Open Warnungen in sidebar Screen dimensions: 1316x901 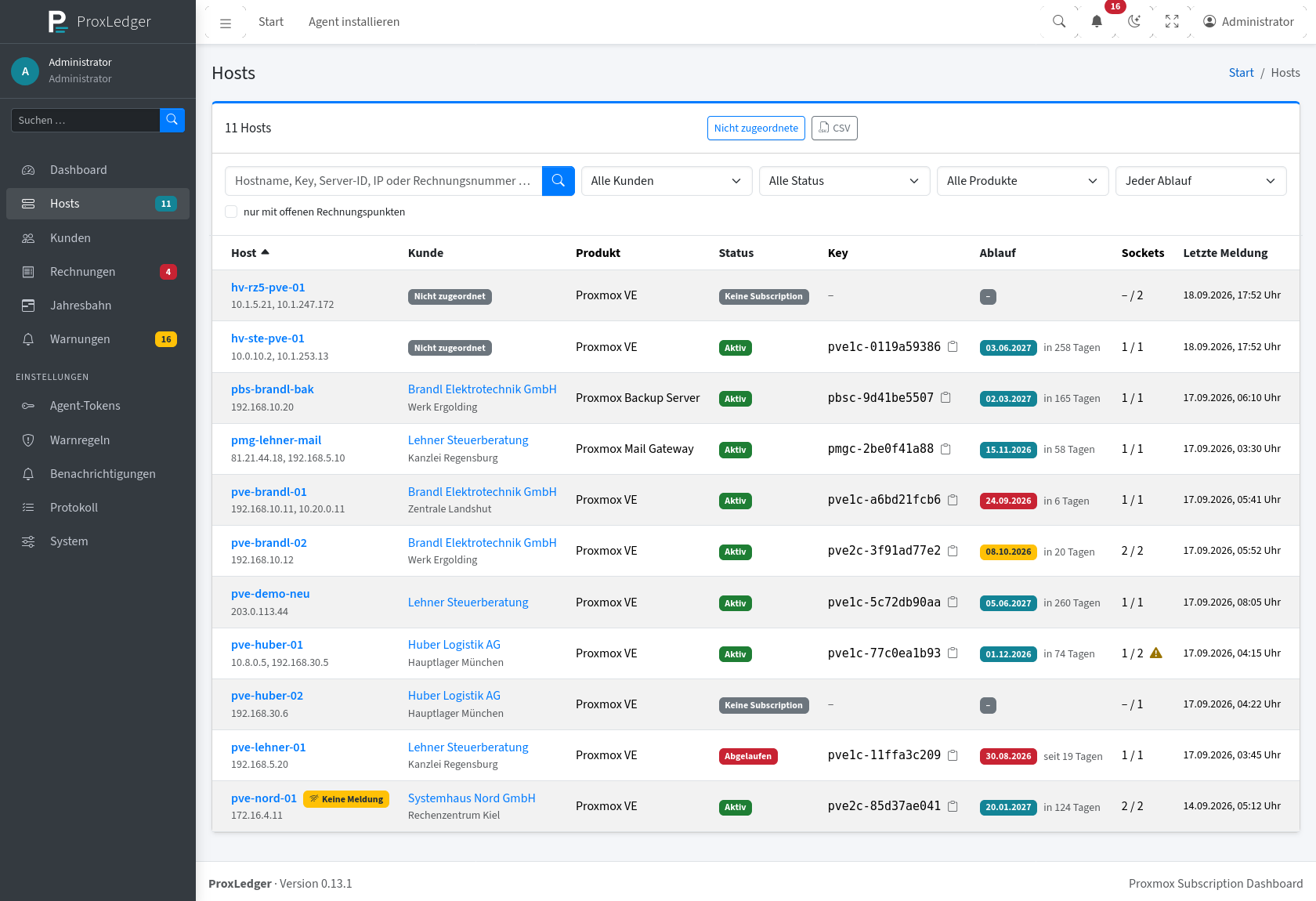coord(98,339)
